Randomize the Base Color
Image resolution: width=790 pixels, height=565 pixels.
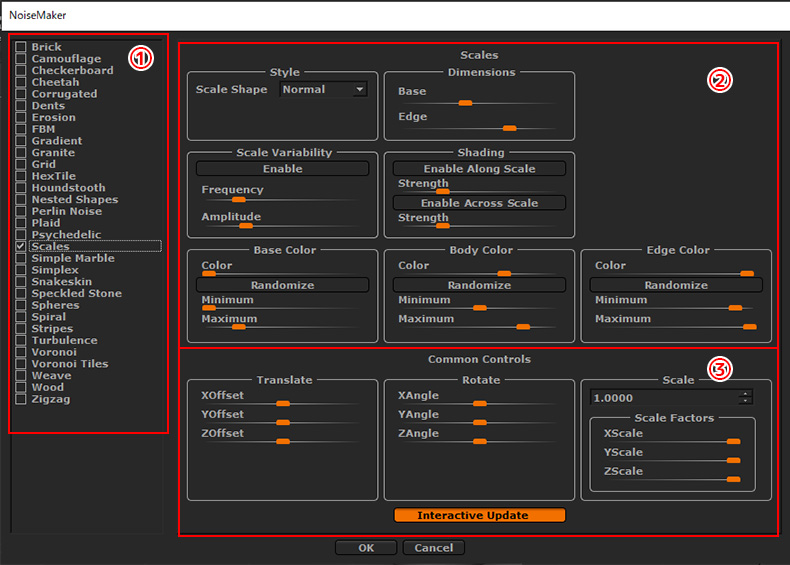point(282,285)
